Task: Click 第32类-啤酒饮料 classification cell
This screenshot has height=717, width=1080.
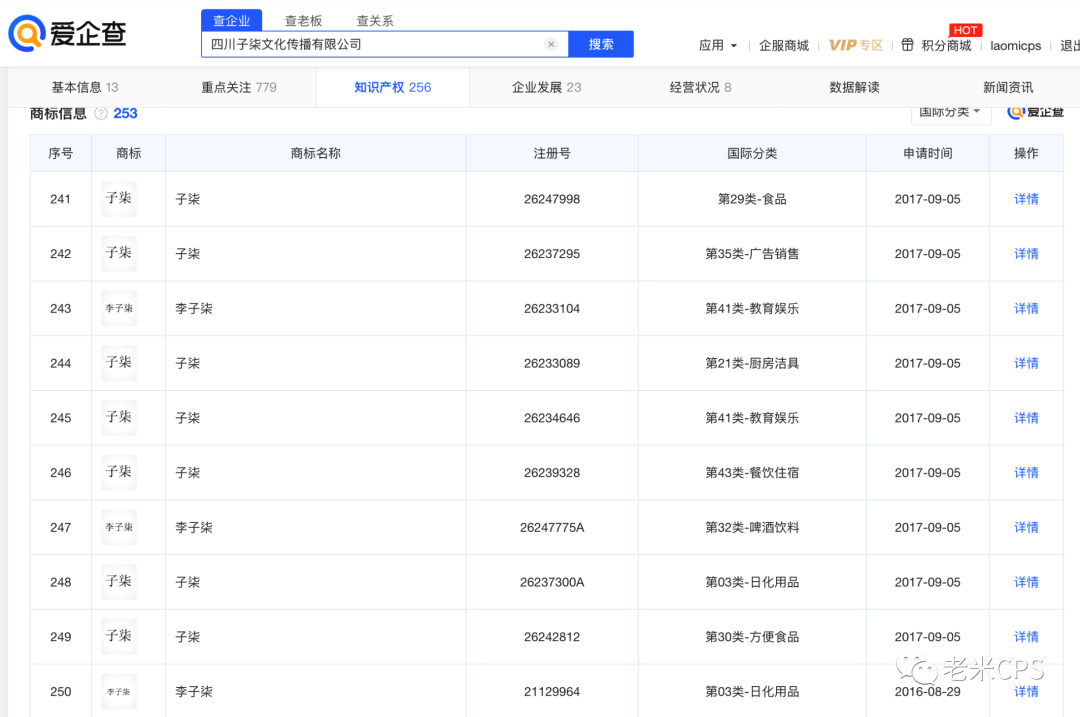Action: pyautogui.click(x=752, y=528)
